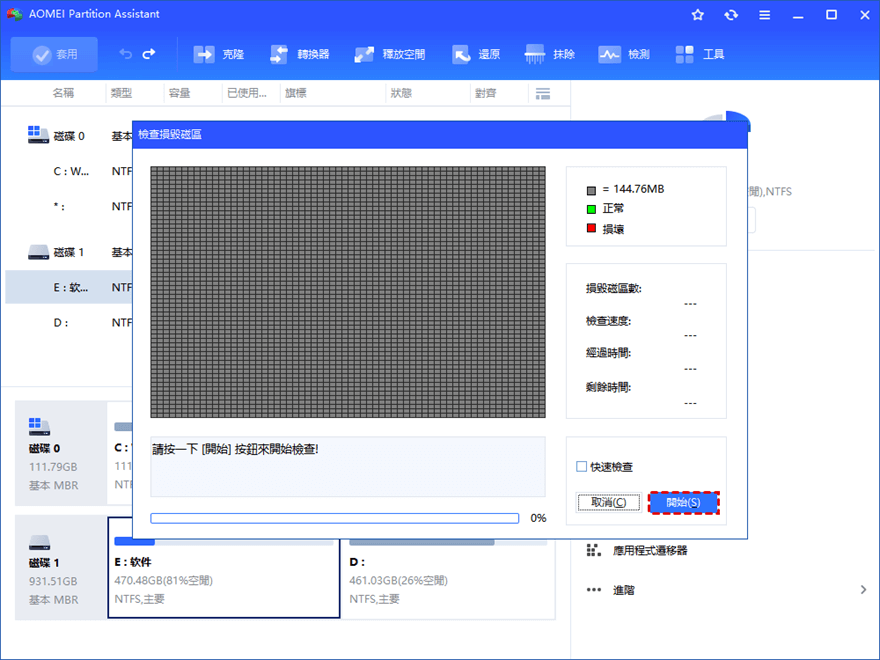This screenshot has width=880, height=660.
Task: Click the 取消(C) cancel button
Action: [608, 502]
